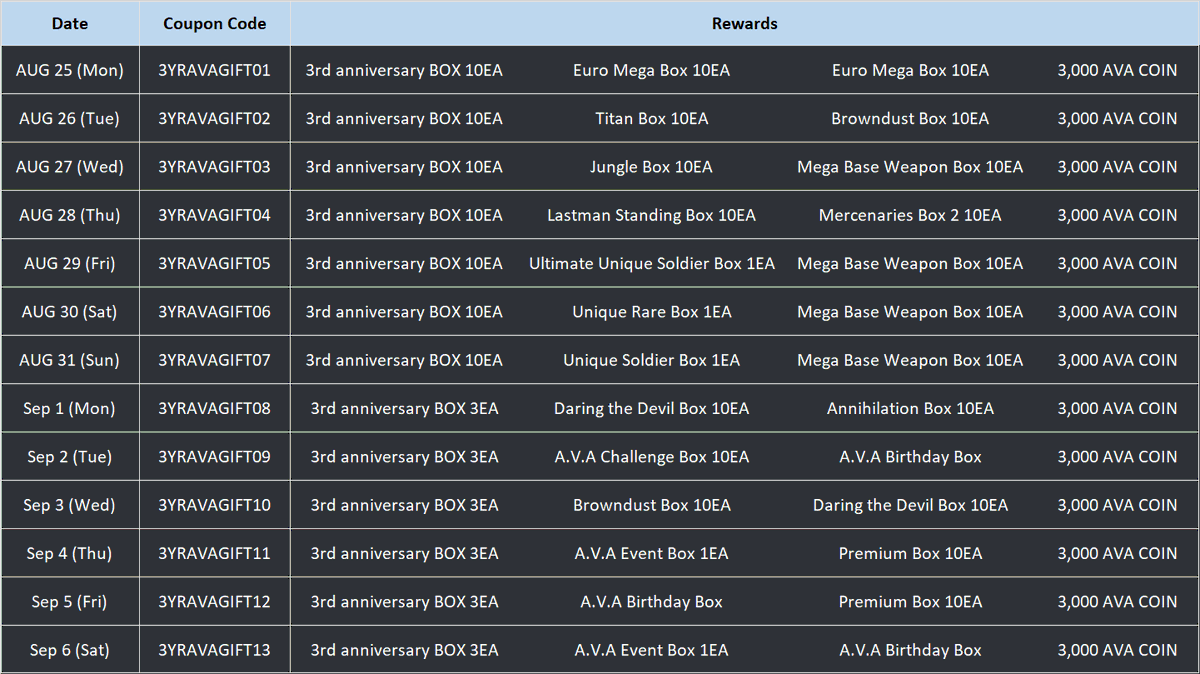Click 3,000 AVA COIN in Sep 2 row
Image resolution: width=1200 pixels, height=674 pixels.
pos(1117,457)
